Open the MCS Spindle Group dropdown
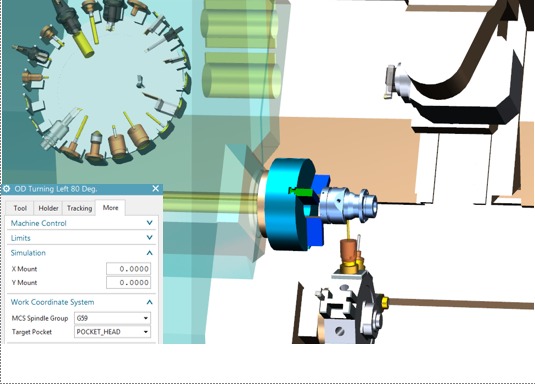The height and width of the screenshot is (385, 535). click(x=112, y=318)
